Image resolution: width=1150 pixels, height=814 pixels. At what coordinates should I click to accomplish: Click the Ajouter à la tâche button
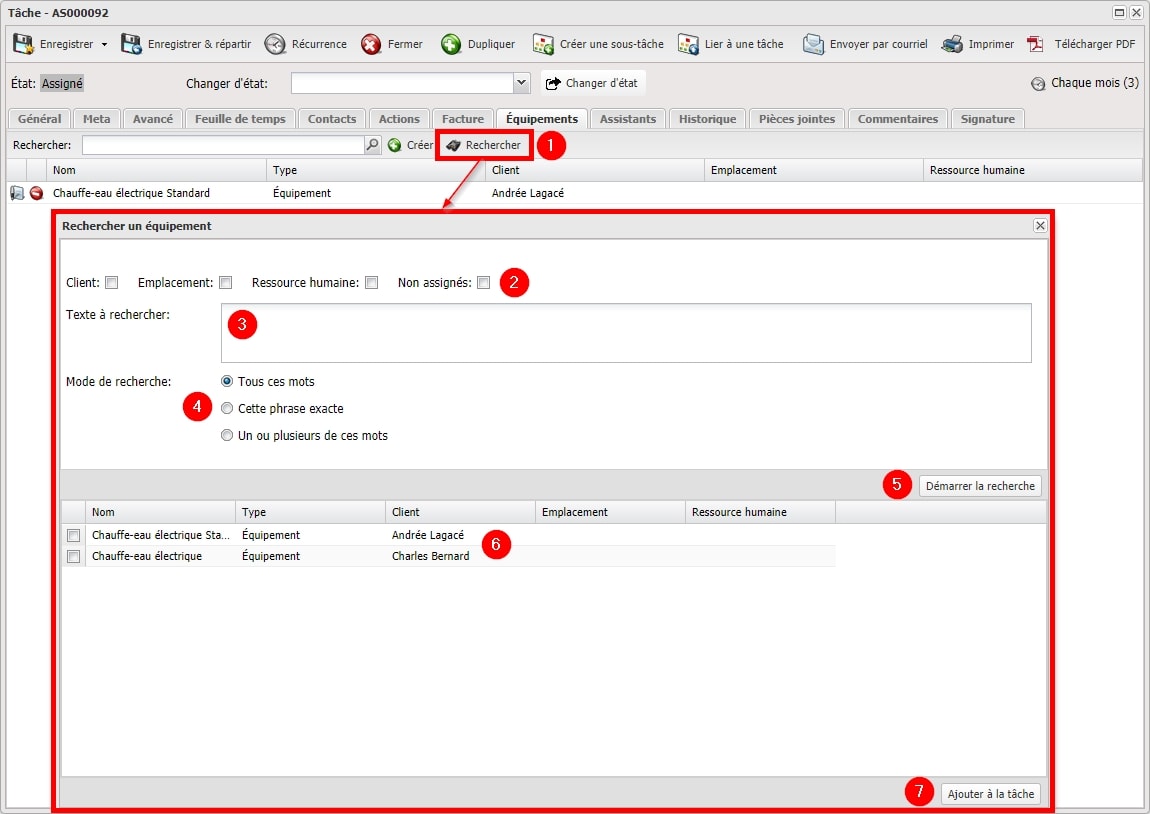tap(990, 794)
